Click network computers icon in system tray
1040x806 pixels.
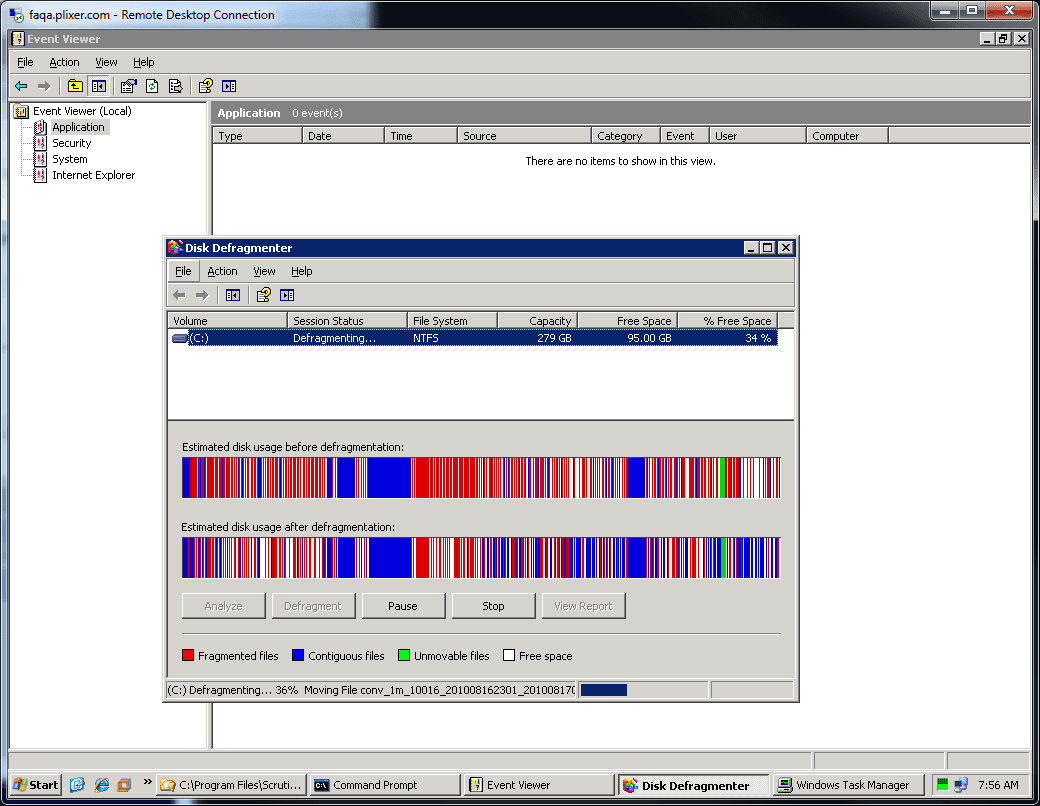[961, 785]
